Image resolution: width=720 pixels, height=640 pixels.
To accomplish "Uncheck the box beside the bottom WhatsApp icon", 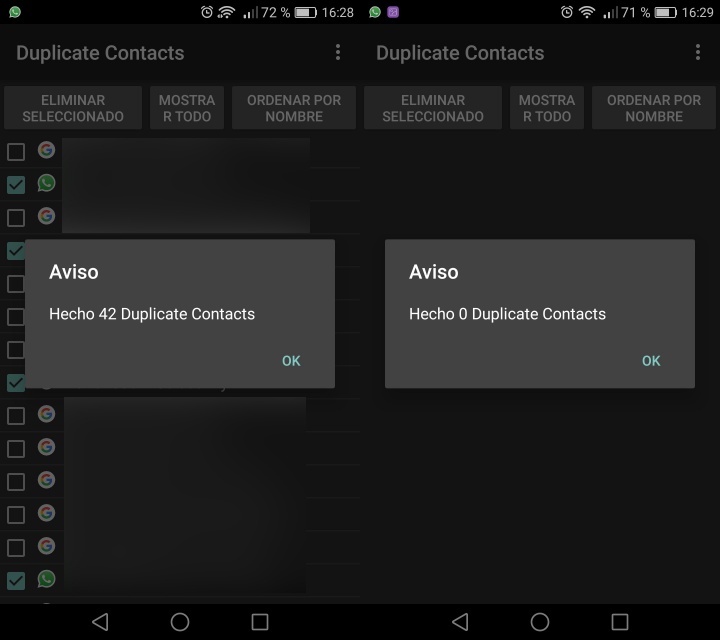I will (16, 580).
